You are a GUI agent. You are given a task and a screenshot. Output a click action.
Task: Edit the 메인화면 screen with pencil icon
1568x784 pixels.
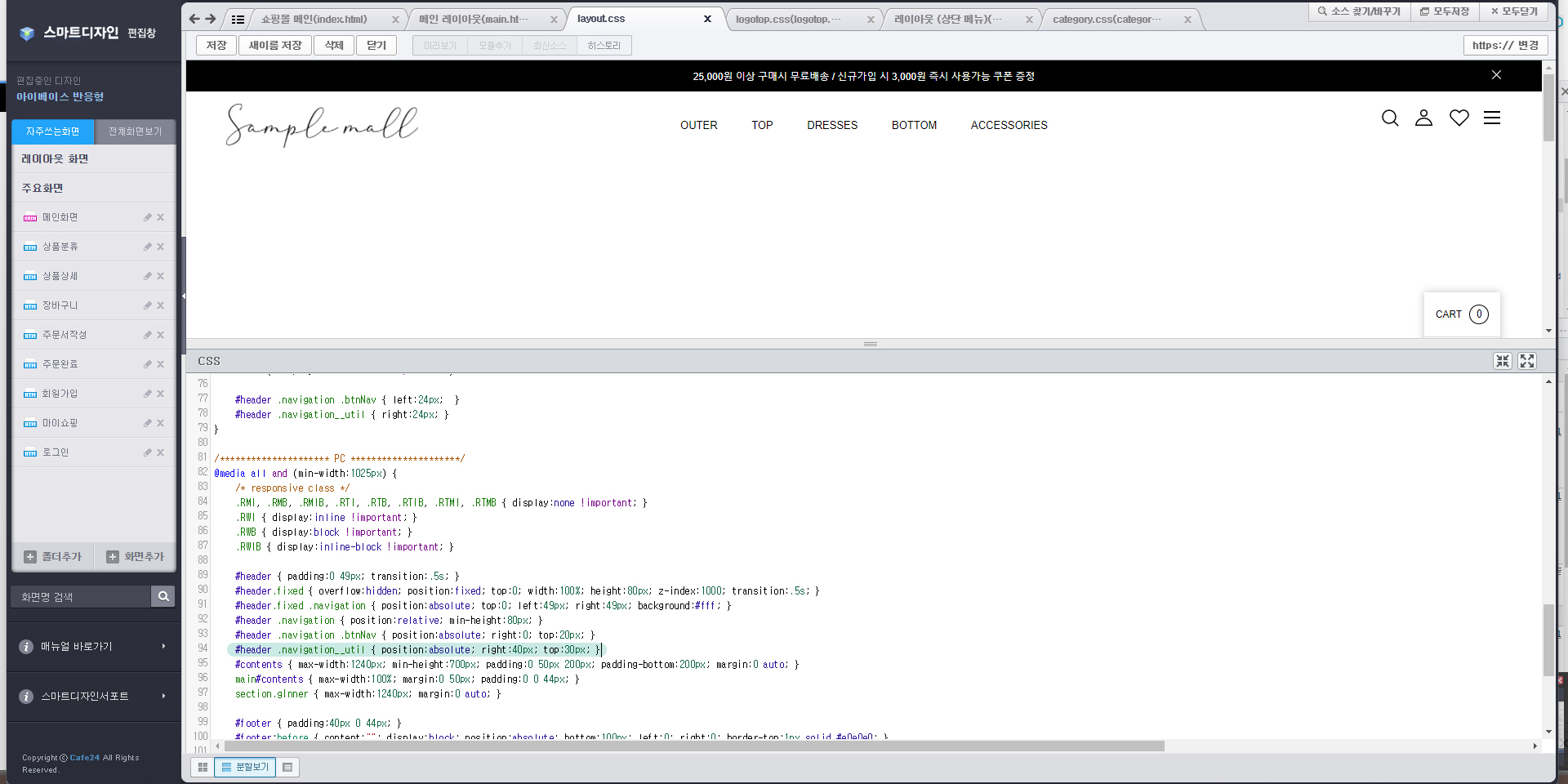tap(148, 217)
